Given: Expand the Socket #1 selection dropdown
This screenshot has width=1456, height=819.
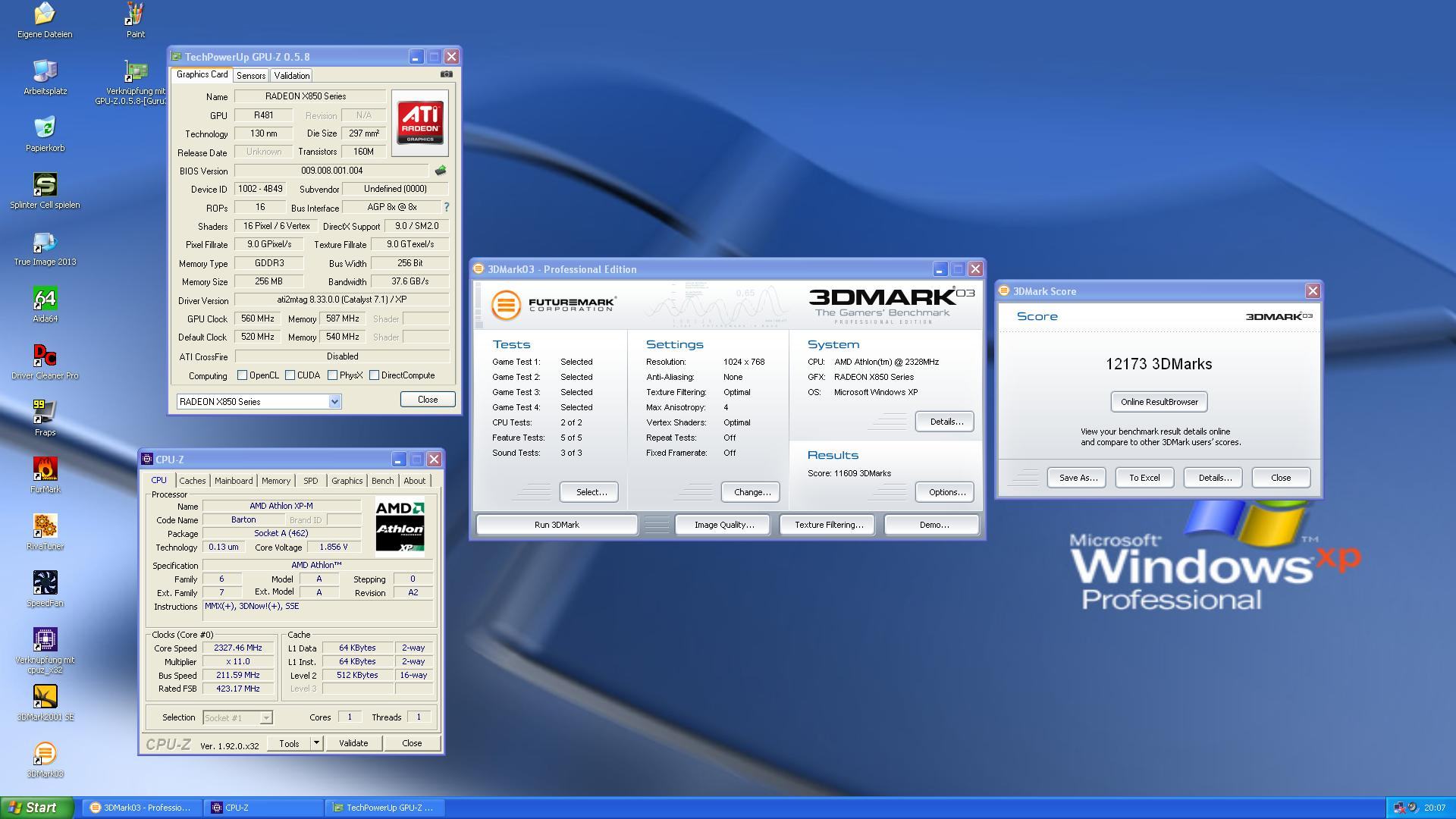Looking at the screenshot, I should coord(266,717).
